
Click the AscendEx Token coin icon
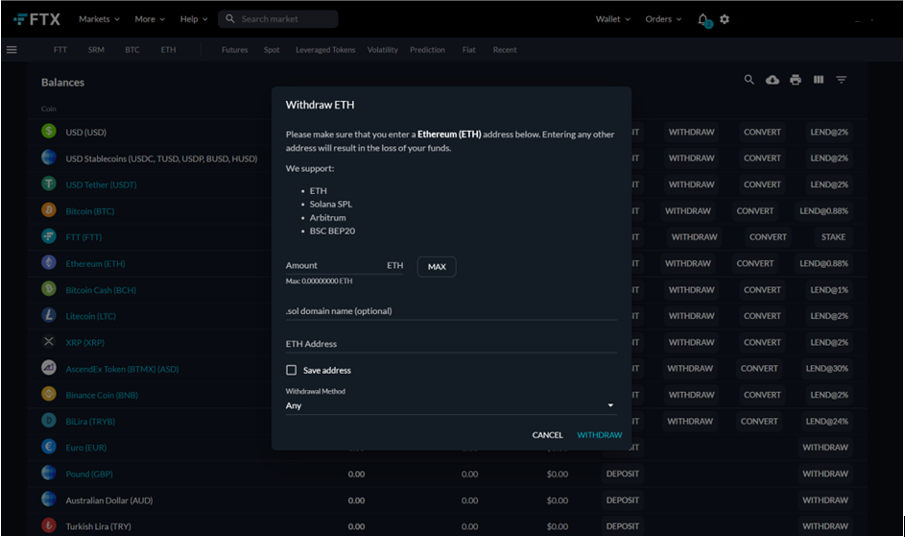49,367
